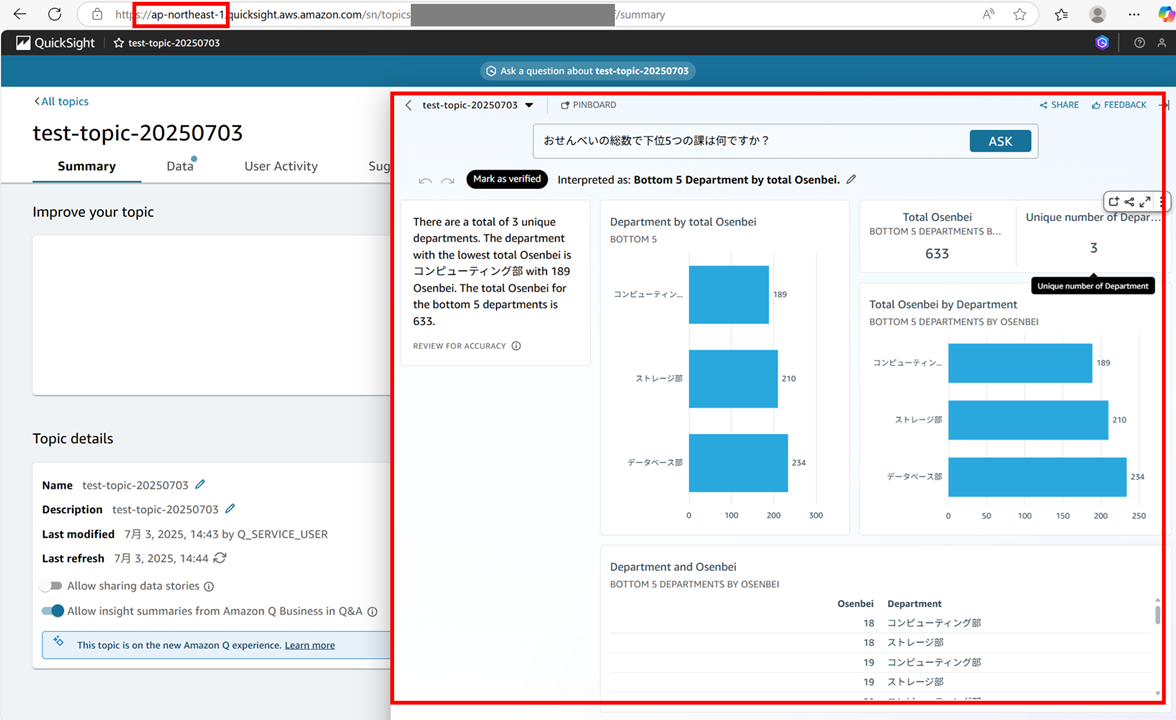This screenshot has height=720, width=1176.
Task: Go back to All topics
Action: coord(61,101)
